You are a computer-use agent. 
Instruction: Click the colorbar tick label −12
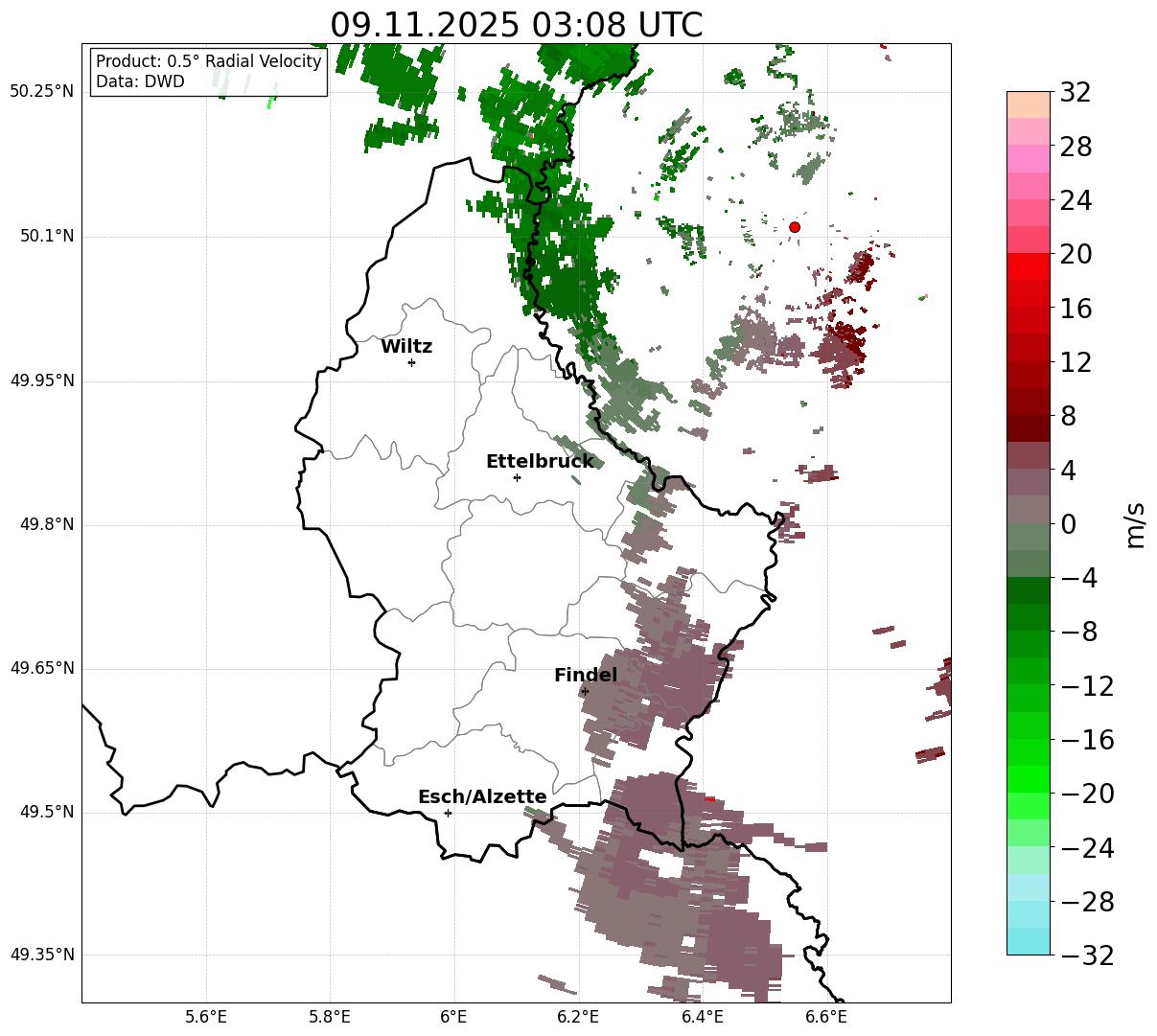point(1087,685)
